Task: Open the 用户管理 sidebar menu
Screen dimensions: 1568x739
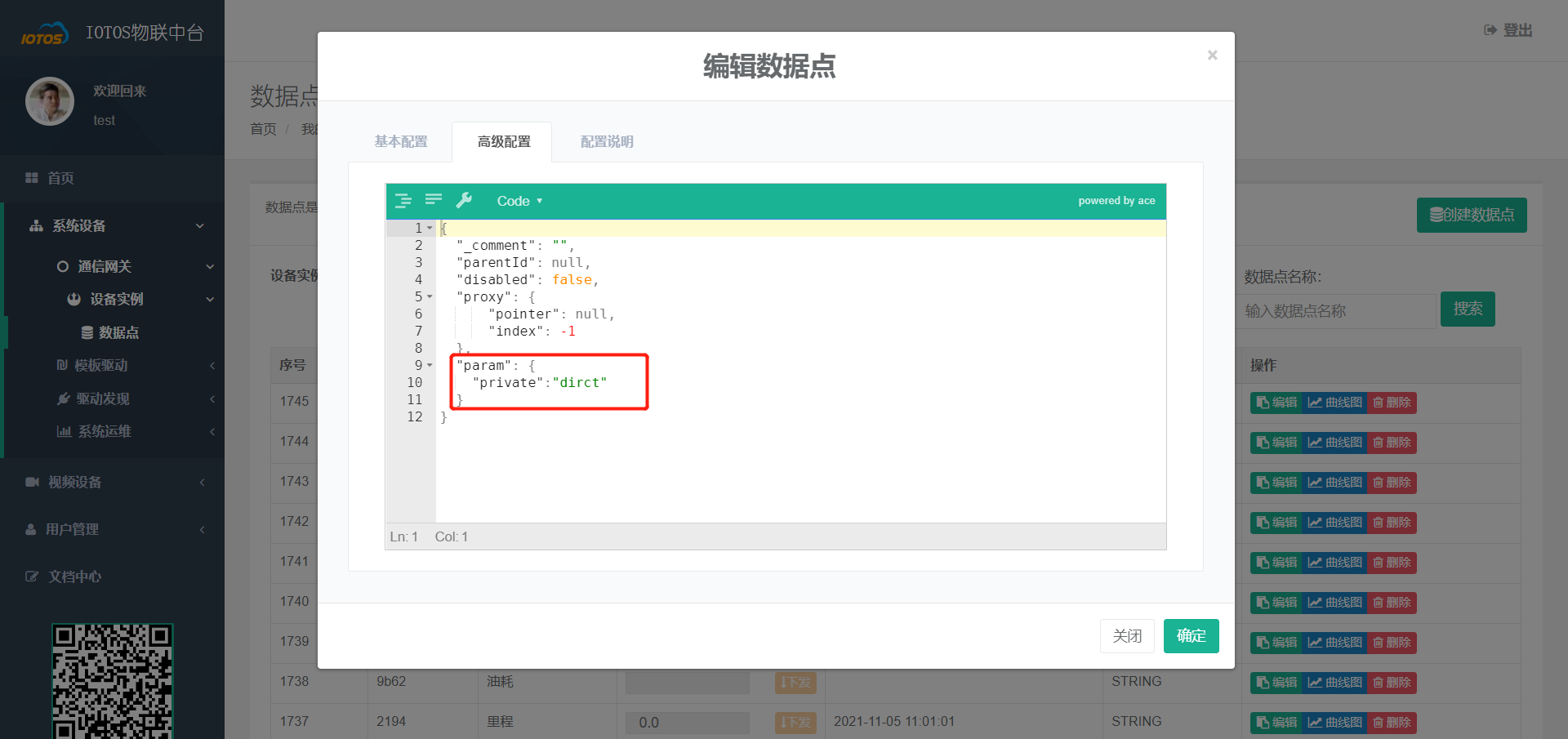Action: (x=112, y=529)
